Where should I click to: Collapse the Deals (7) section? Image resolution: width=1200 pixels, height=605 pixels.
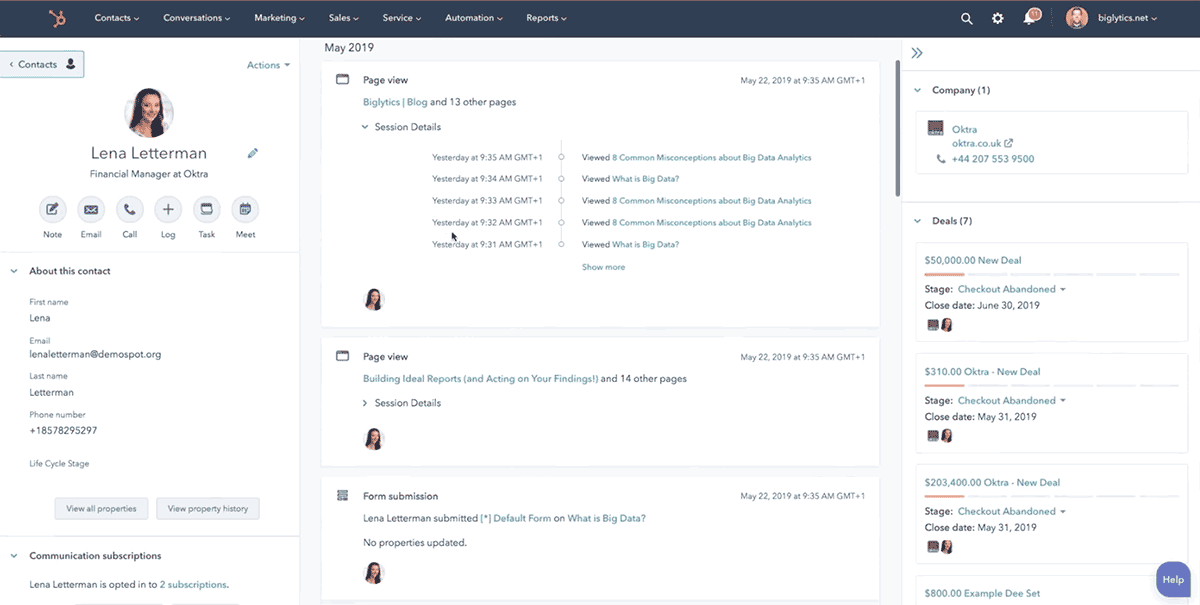point(918,221)
